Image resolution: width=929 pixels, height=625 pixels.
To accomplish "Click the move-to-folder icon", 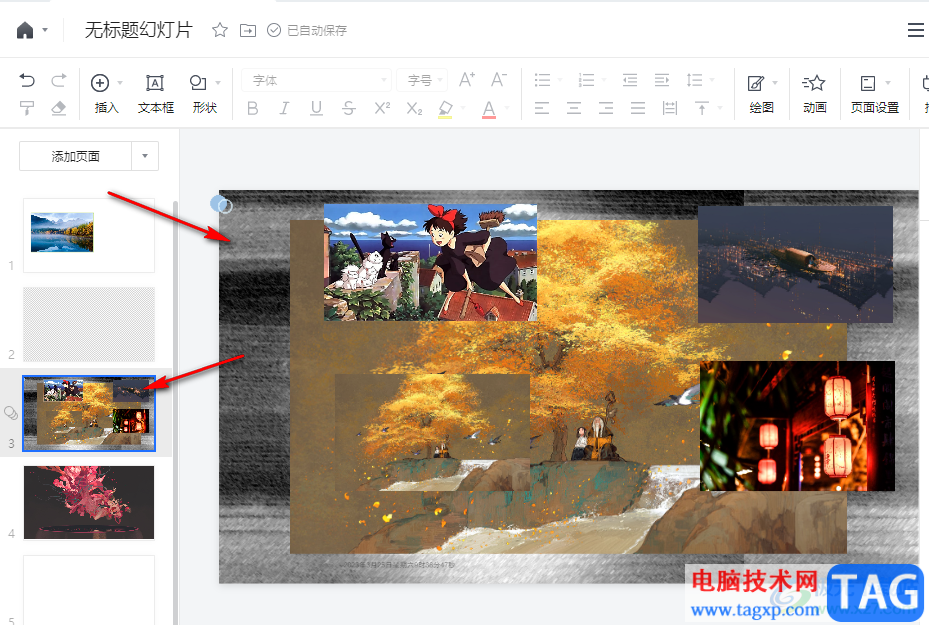I will pyautogui.click(x=248, y=30).
